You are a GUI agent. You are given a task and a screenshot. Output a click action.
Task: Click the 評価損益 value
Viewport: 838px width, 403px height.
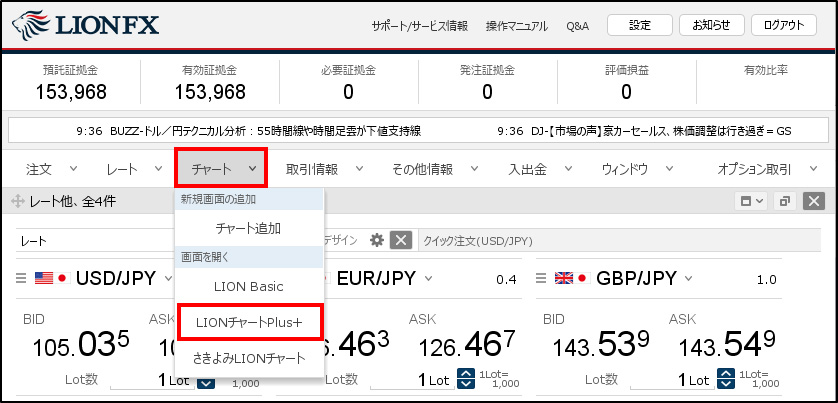point(626,93)
